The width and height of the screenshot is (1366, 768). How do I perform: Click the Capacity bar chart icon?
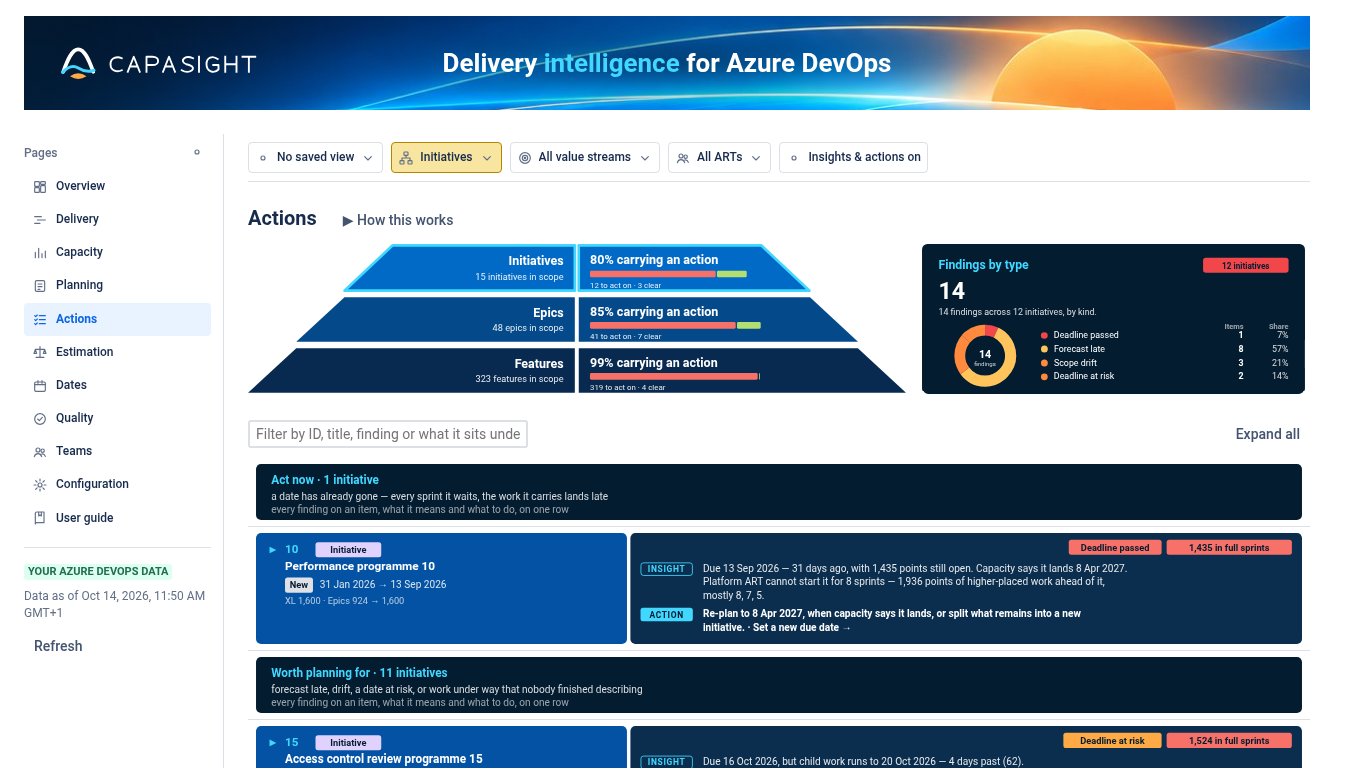point(40,252)
